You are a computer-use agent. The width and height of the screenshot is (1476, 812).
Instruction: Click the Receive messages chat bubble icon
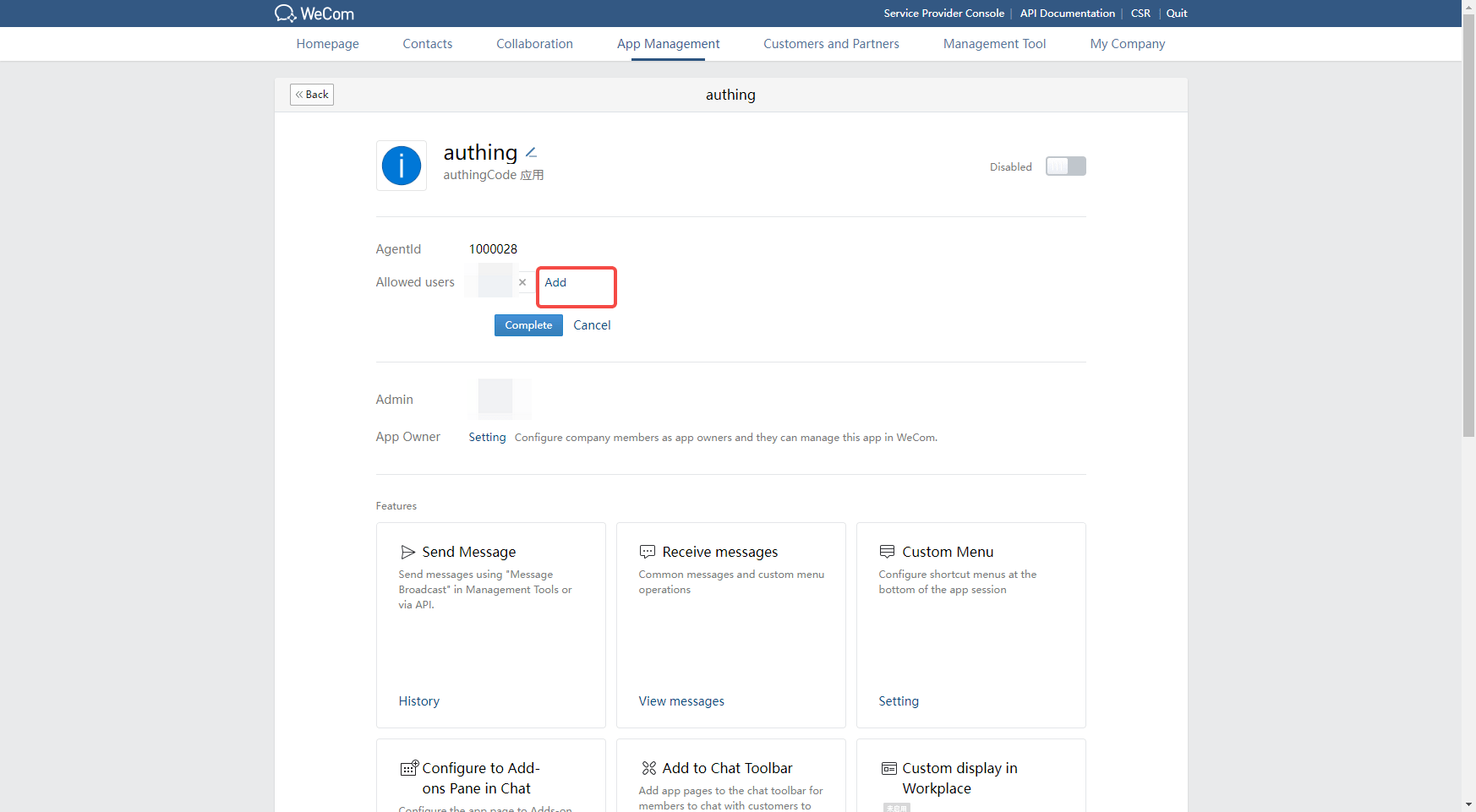(x=648, y=552)
